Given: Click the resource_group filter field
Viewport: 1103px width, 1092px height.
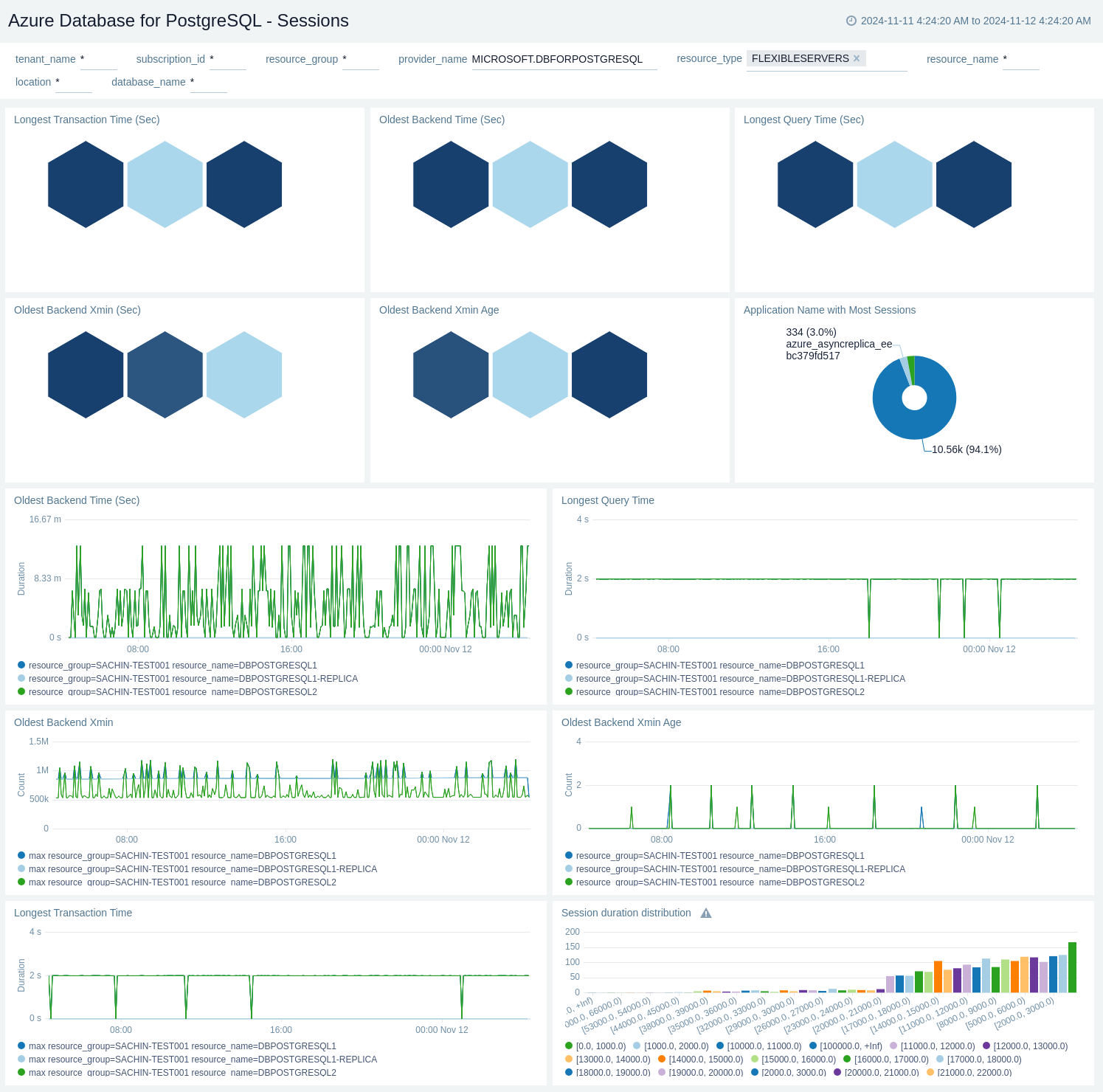Looking at the screenshot, I should click(360, 59).
